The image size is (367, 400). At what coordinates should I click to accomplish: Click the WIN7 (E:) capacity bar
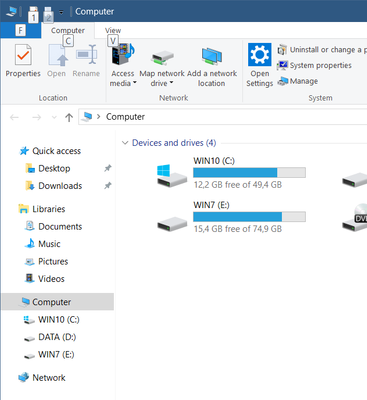coord(249,217)
